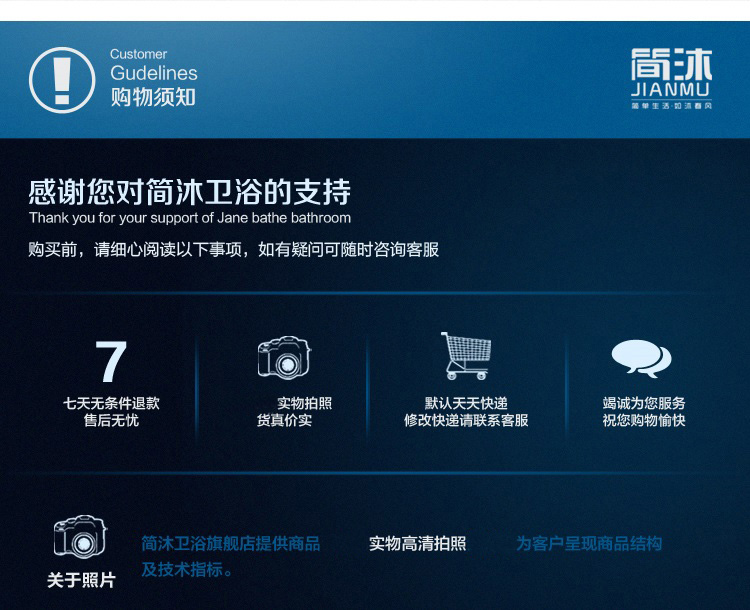Image resolution: width=750 pixels, height=610 pixels.
Task: Click the 简沐卫浴旗舰店提供商品 blue text
Action: (231, 543)
